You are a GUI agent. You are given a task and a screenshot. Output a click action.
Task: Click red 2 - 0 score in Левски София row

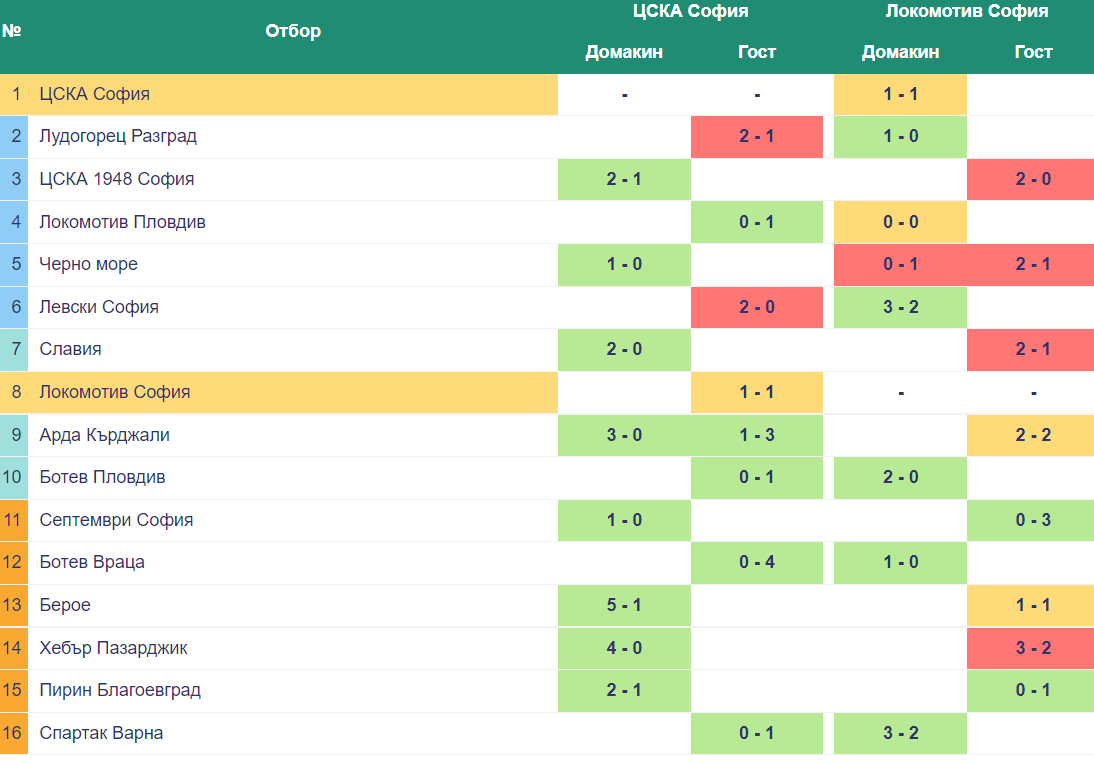click(x=757, y=308)
